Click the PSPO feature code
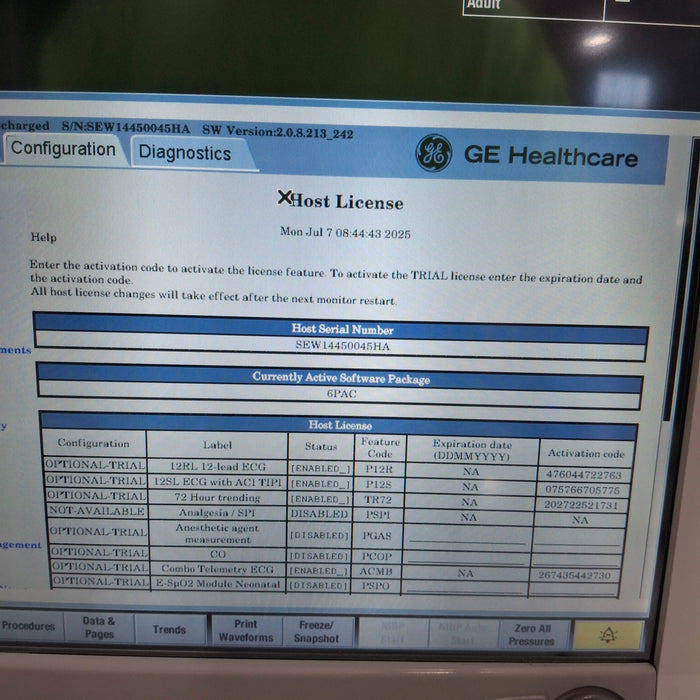Viewport: 700px width, 700px height. (x=375, y=586)
